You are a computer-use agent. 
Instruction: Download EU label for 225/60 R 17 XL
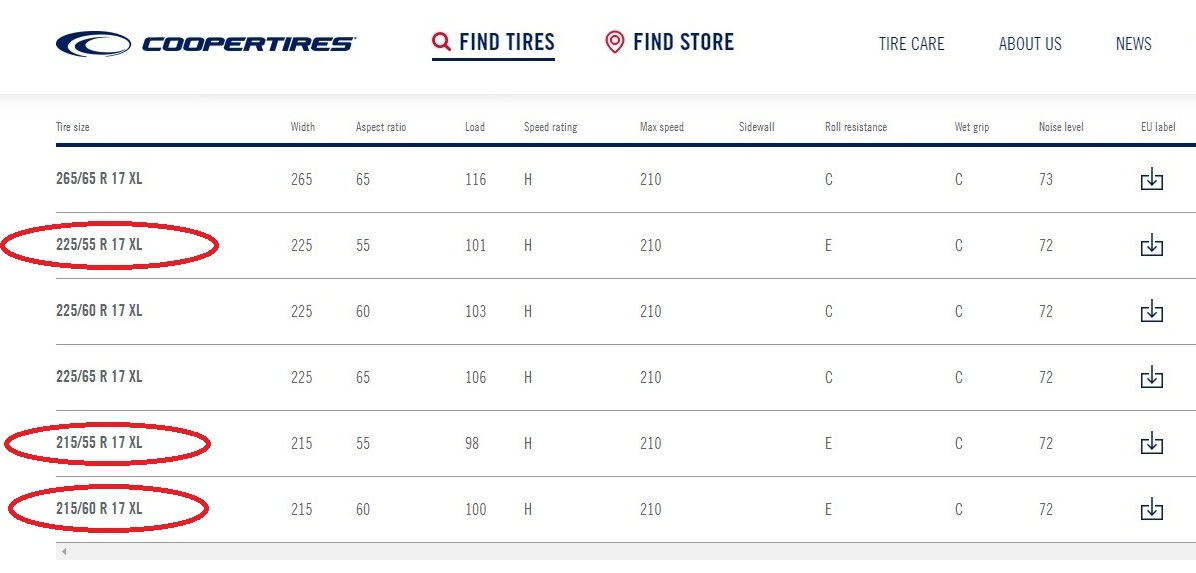point(1151,311)
